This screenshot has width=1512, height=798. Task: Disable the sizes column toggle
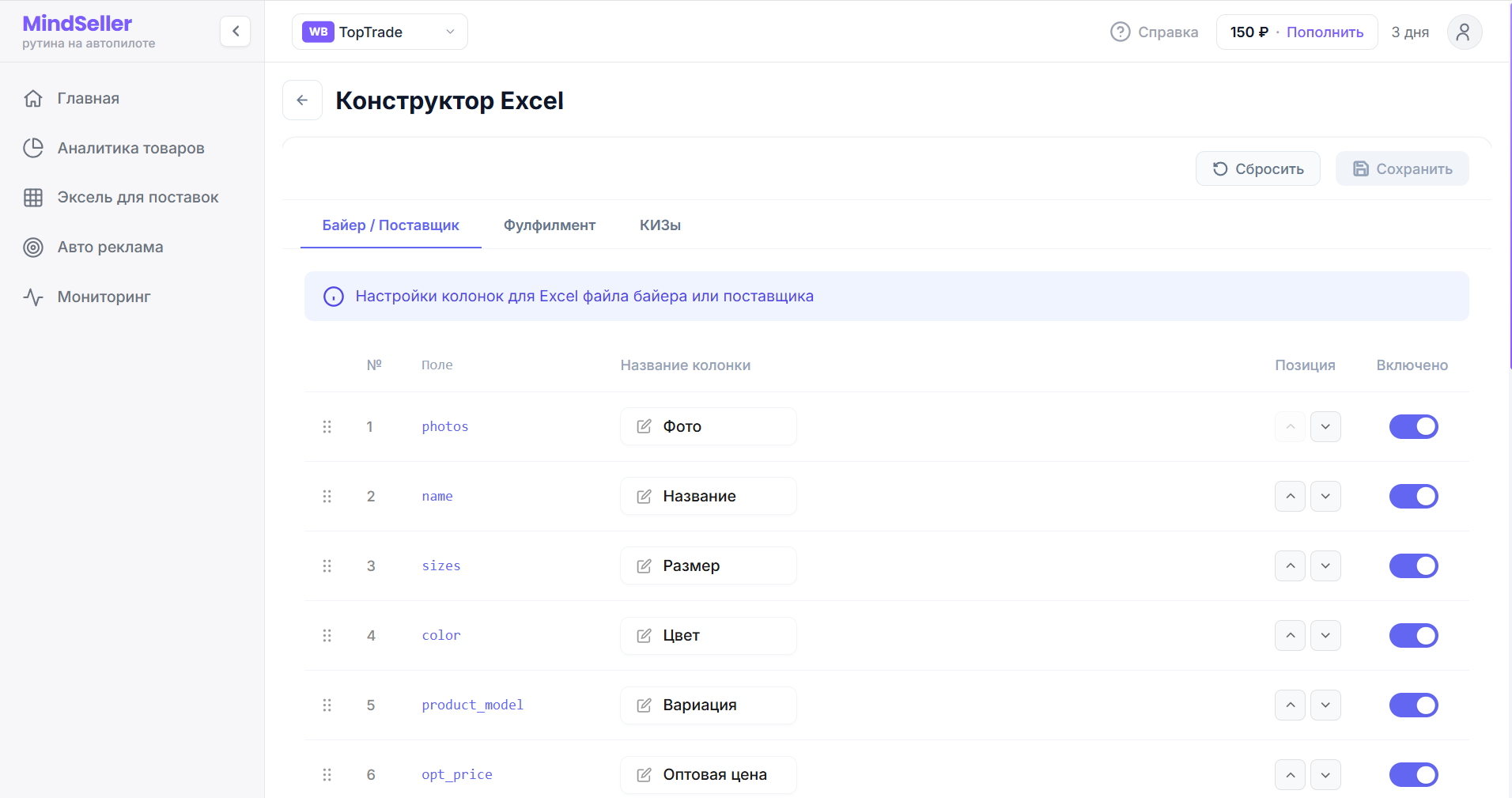(x=1413, y=565)
